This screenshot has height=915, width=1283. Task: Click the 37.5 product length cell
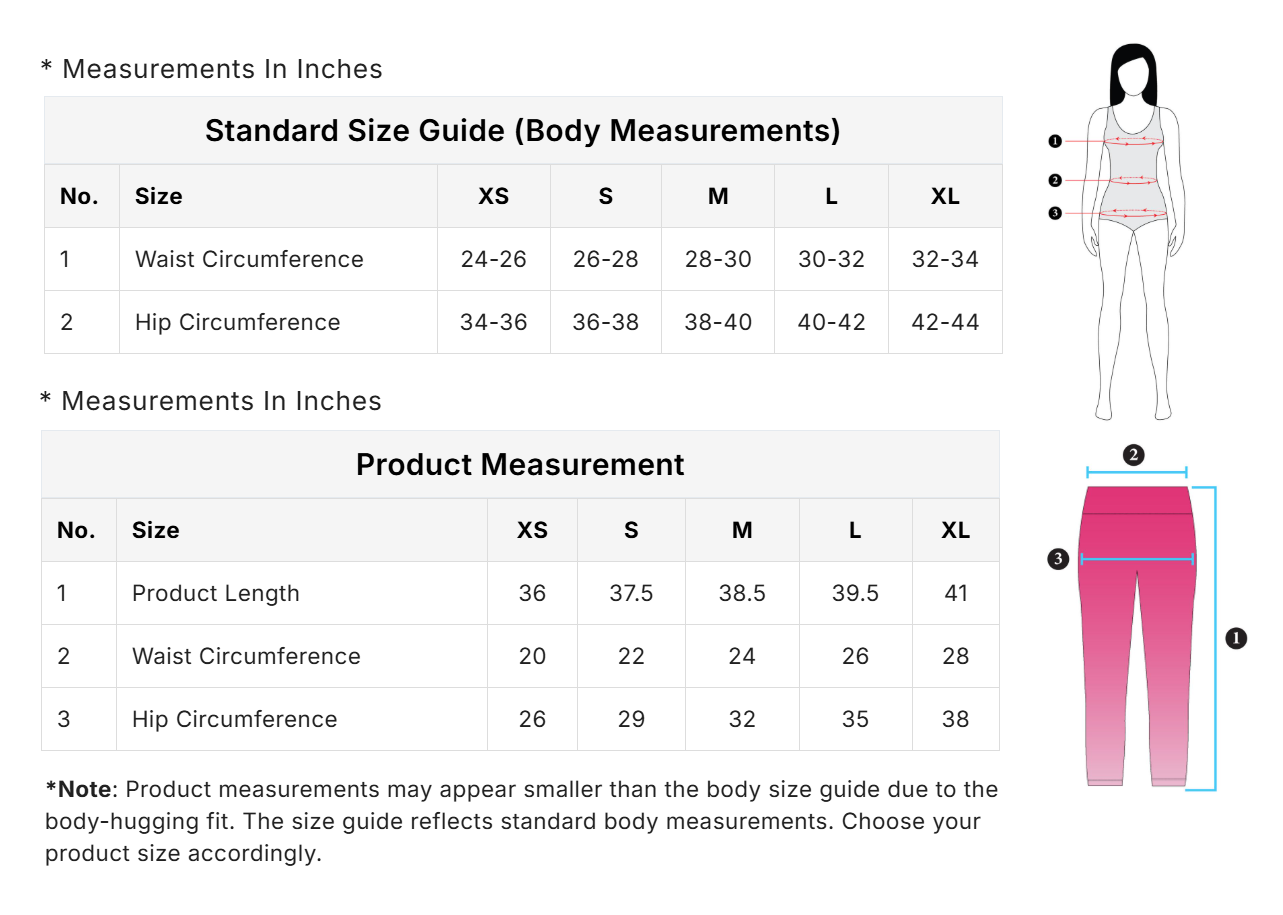631,593
